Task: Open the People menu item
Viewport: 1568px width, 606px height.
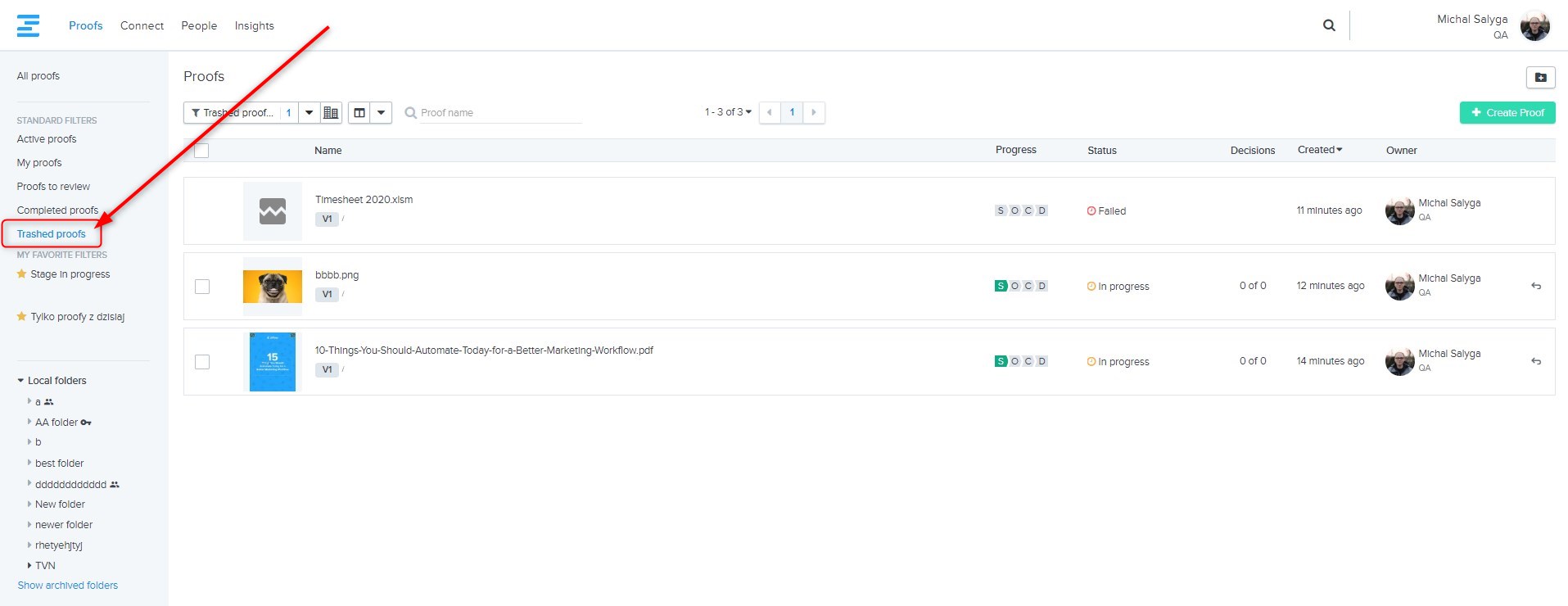Action: tap(199, 25)
